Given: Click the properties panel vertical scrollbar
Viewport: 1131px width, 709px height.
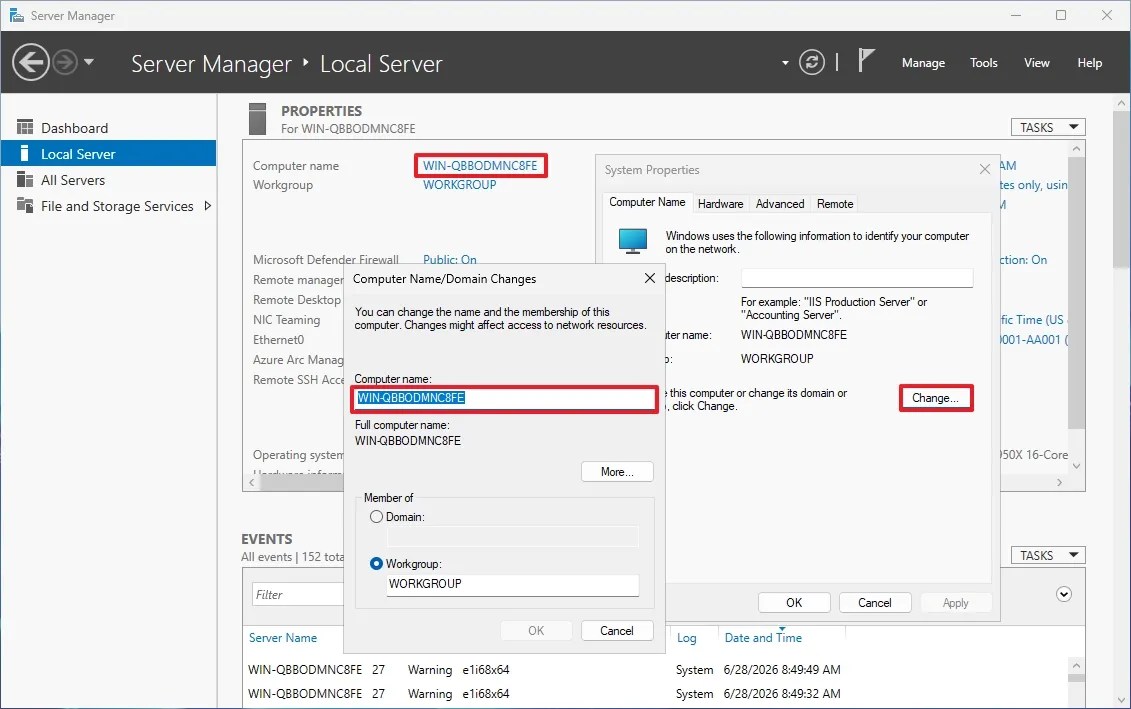Looking at the screenshot, I should 1076,294.
